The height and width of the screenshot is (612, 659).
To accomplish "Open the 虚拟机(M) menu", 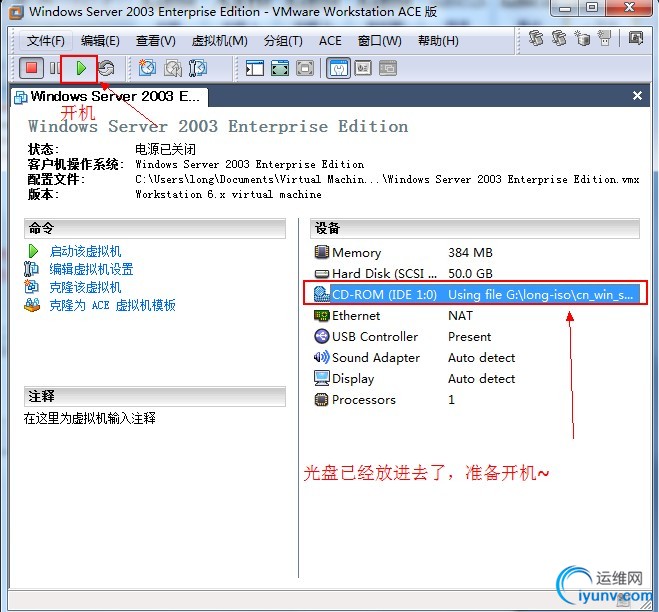I will pyautogui.click(x=219, y=41).
